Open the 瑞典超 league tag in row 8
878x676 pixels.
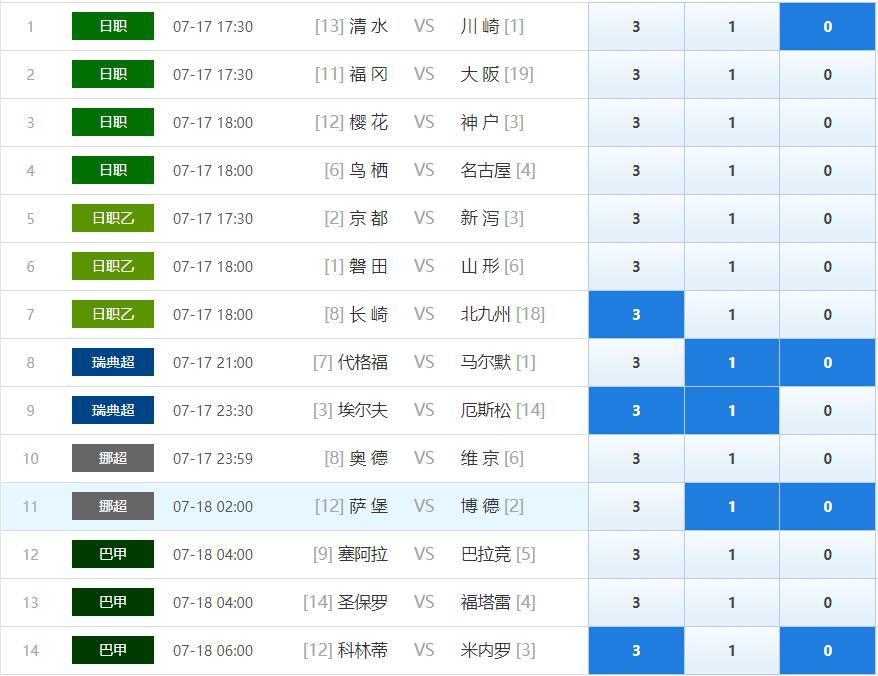coord(113,363)
